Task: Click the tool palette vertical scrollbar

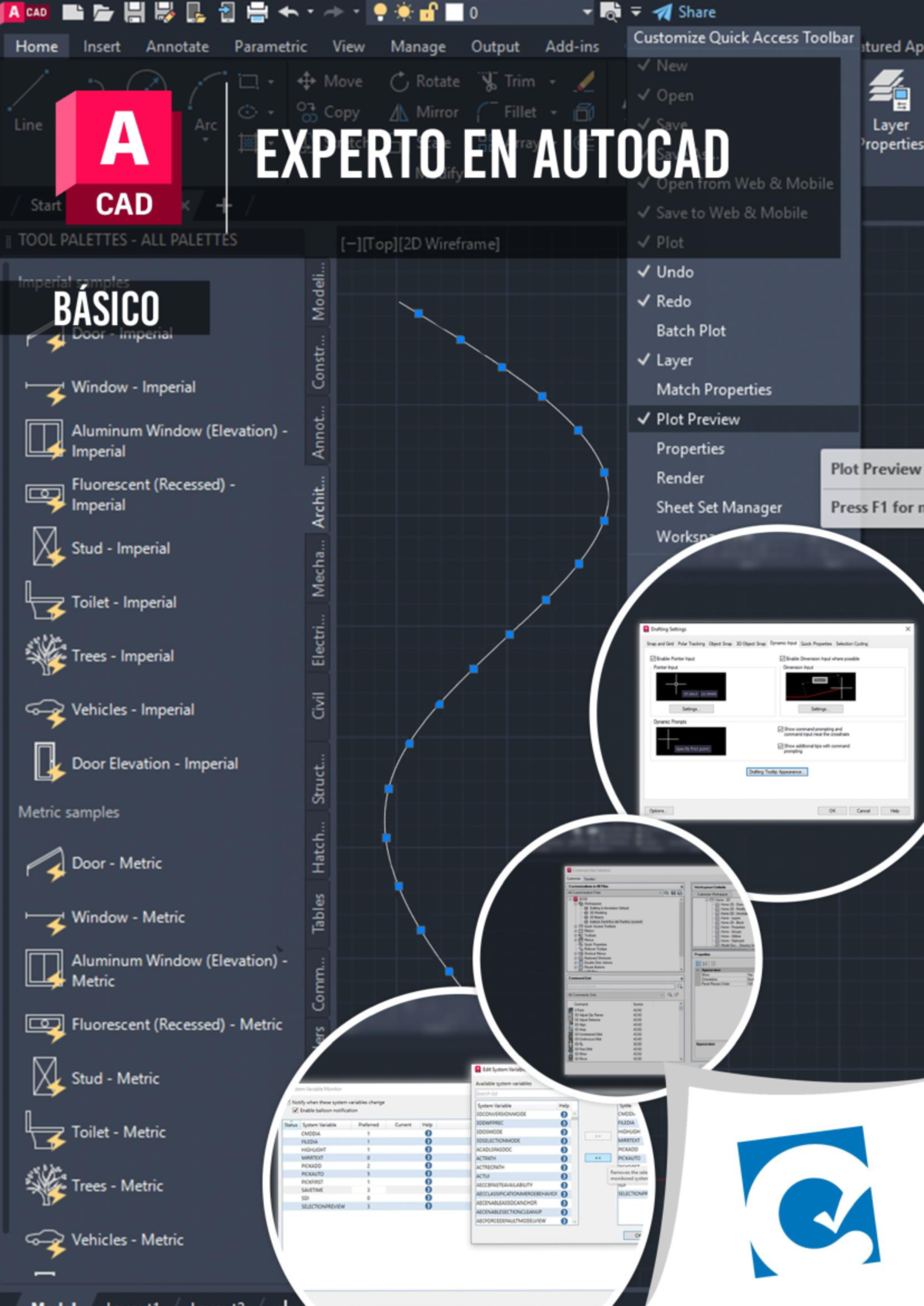Action: 5,747
